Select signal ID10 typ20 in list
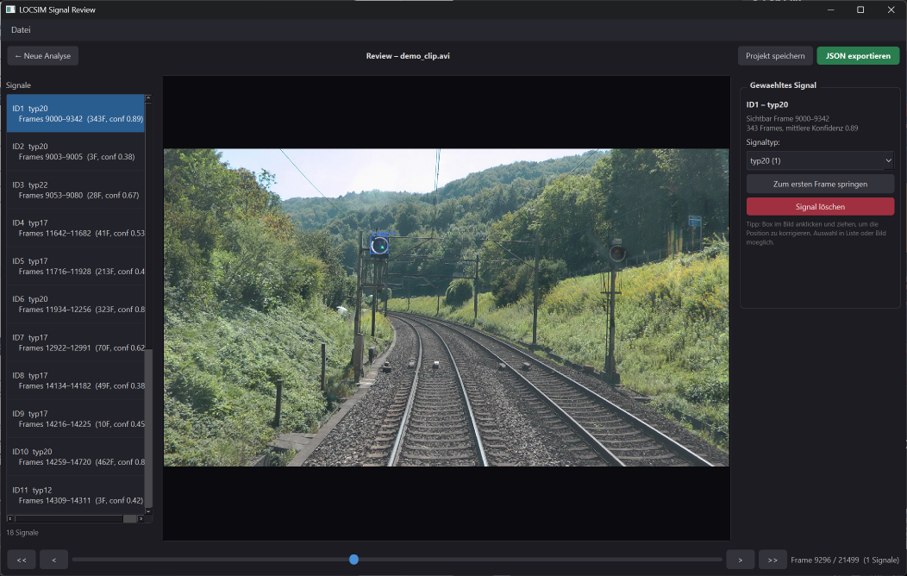This screenshot has width=907, height=576. (x=76, y=457)
